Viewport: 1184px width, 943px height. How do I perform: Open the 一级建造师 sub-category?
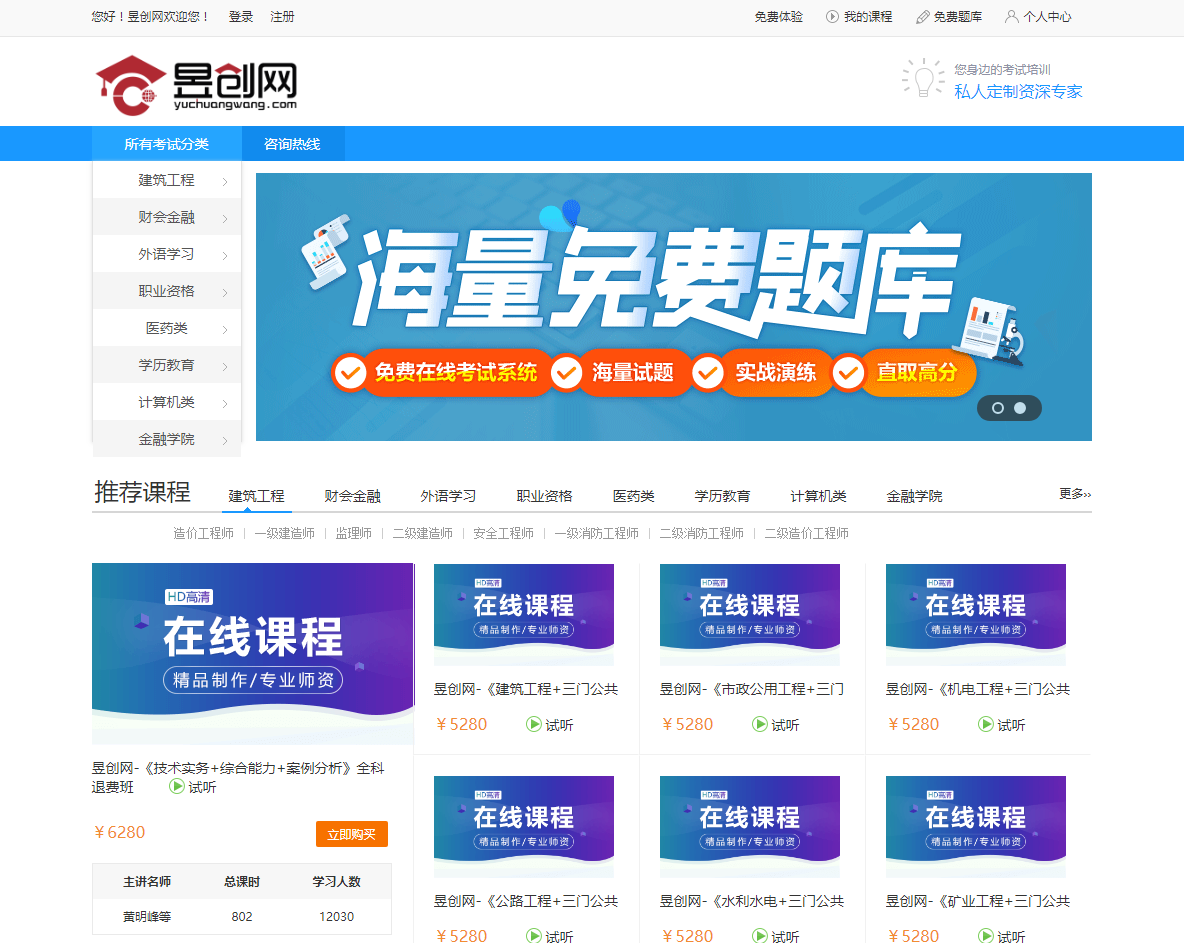285,533
